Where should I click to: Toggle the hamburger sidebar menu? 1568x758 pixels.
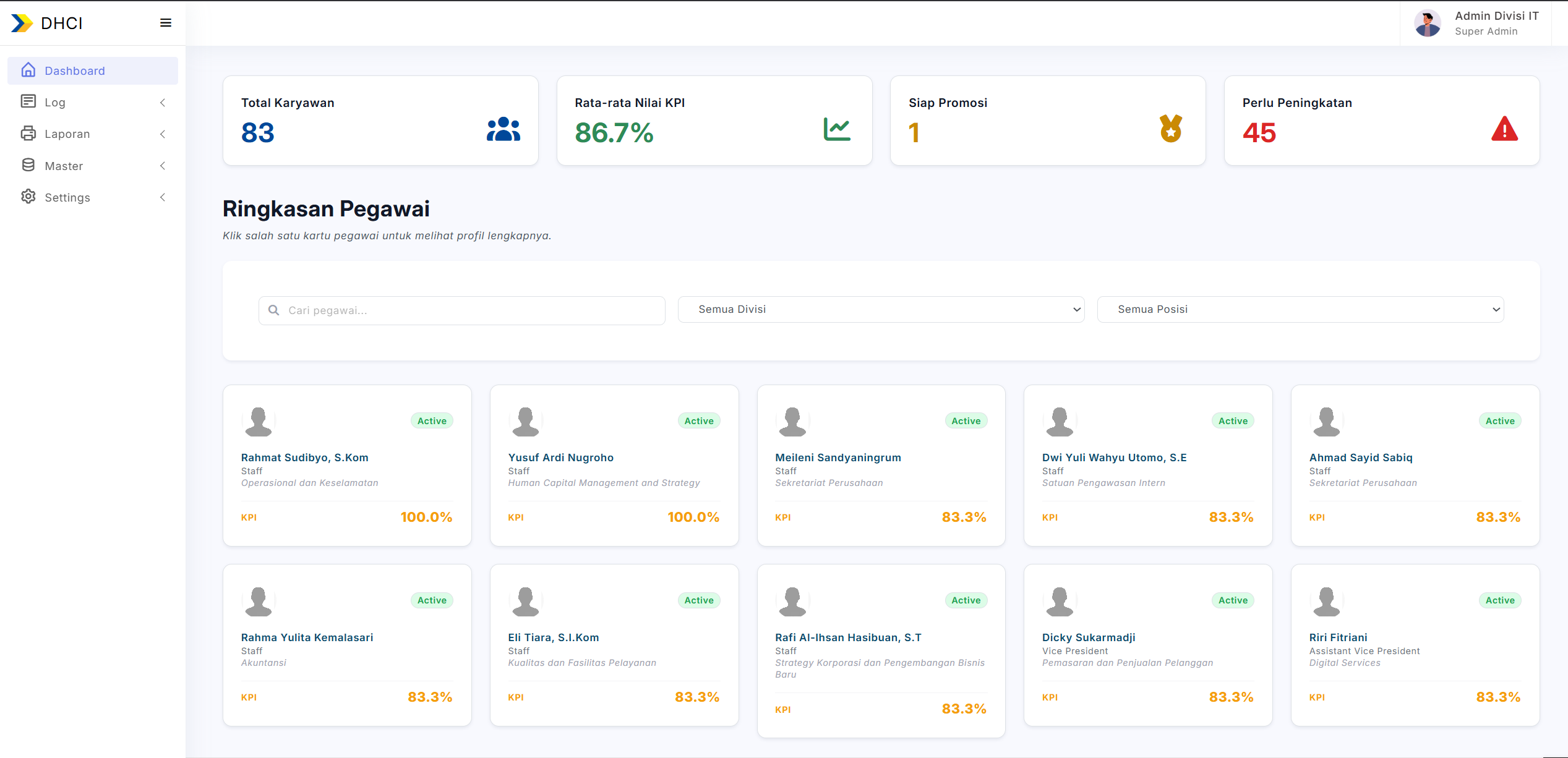pos(166,23)
